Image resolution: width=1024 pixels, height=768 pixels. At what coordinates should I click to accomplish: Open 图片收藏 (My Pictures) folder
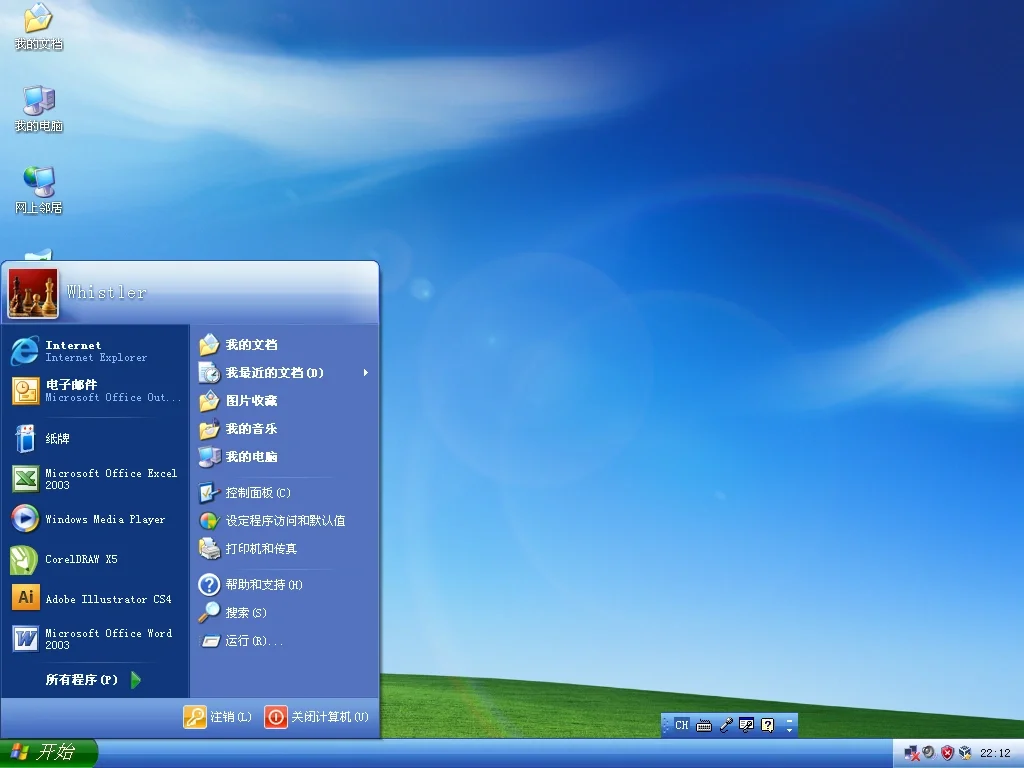click(252, 400)
